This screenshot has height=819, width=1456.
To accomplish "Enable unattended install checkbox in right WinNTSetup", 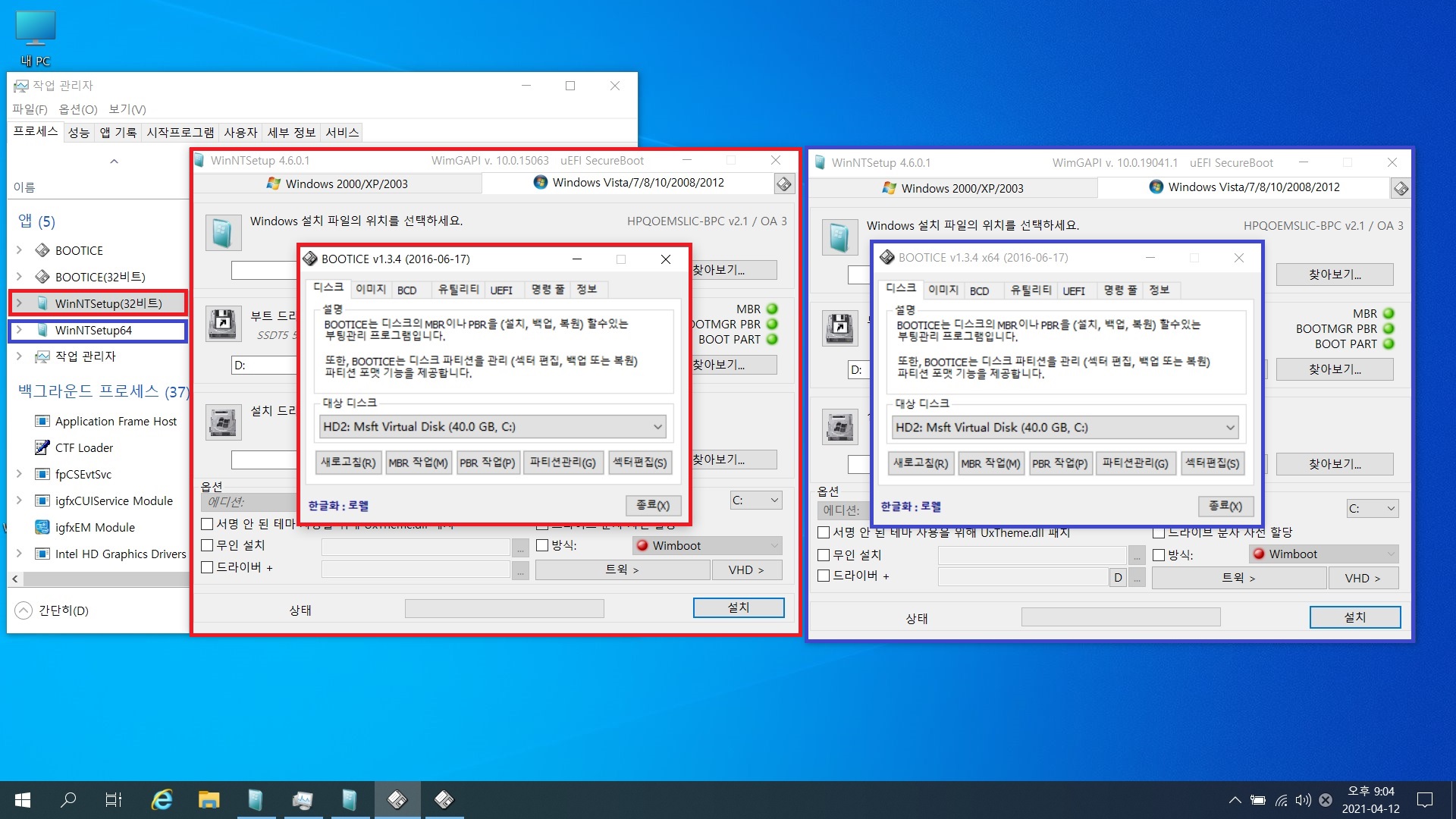I will [x=824, y=555].
